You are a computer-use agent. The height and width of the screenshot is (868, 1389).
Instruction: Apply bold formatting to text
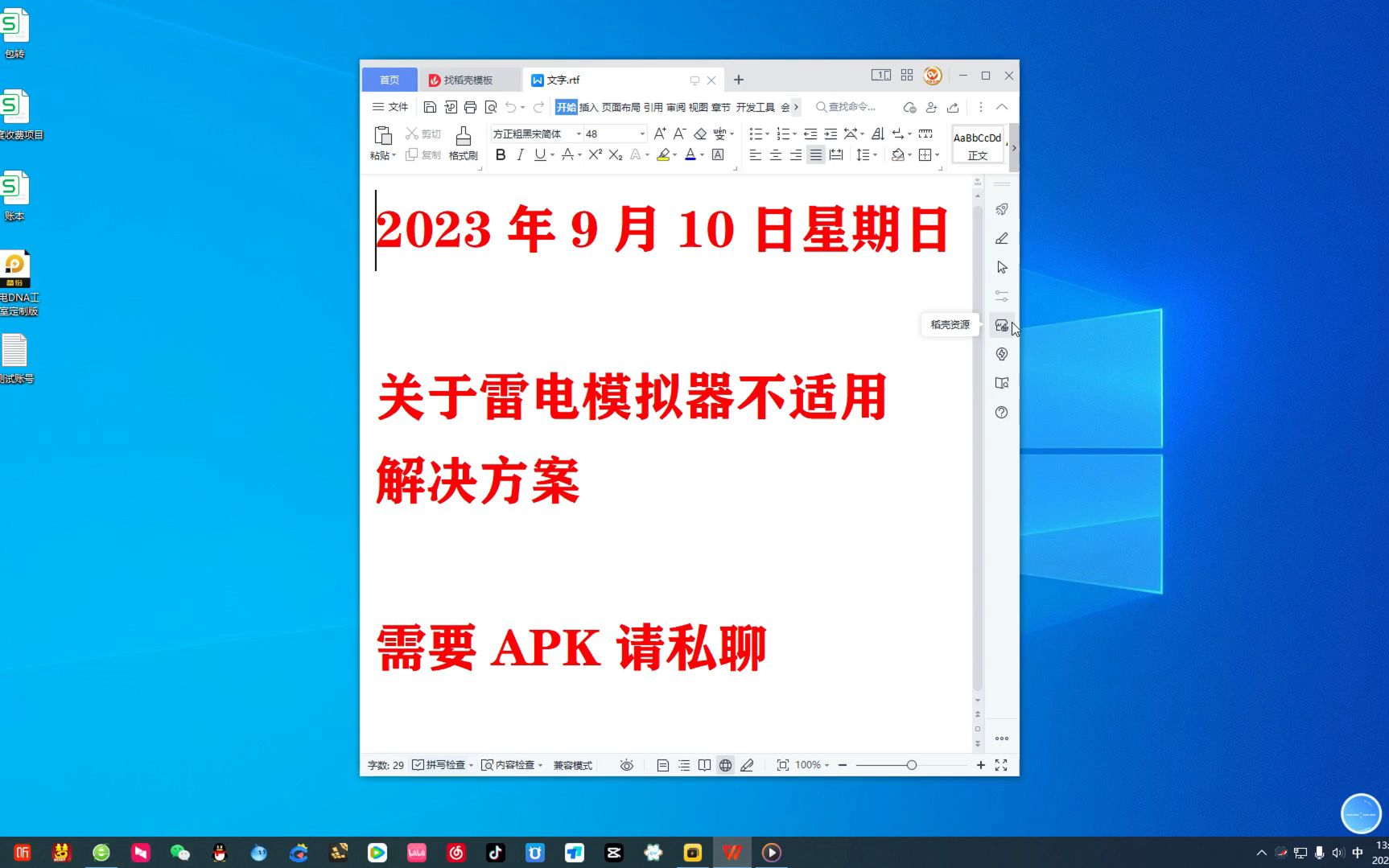pyautogui.click(x=501, y=154)
